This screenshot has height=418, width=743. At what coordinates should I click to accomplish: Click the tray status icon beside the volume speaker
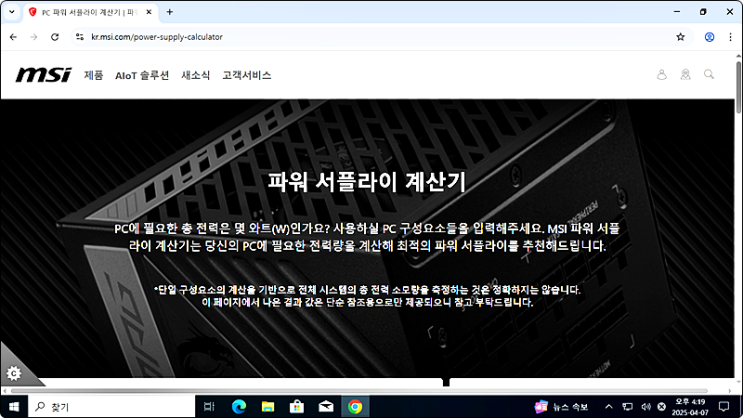[661, 407]
